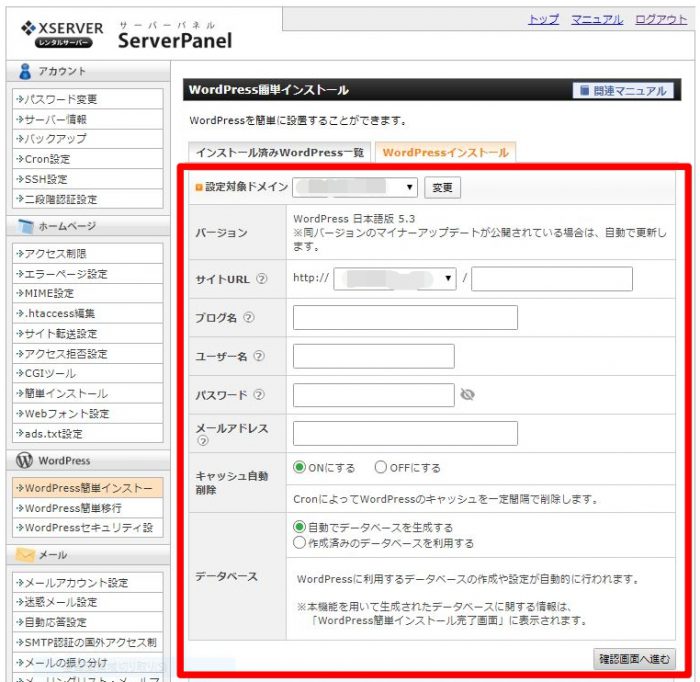This screenshot has width=700, height=682.
Task: Switch to WordPressインストール tab
Action: tap(446, 152)
